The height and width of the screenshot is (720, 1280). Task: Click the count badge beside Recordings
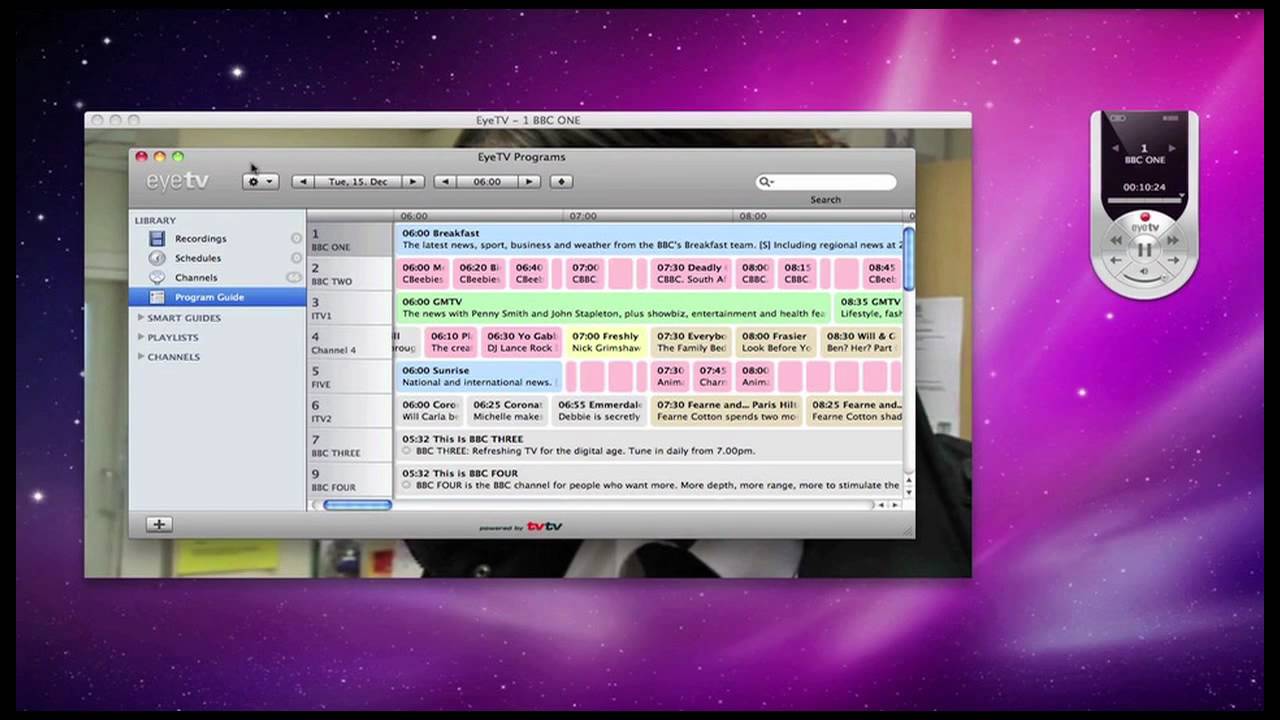[296, 239]
